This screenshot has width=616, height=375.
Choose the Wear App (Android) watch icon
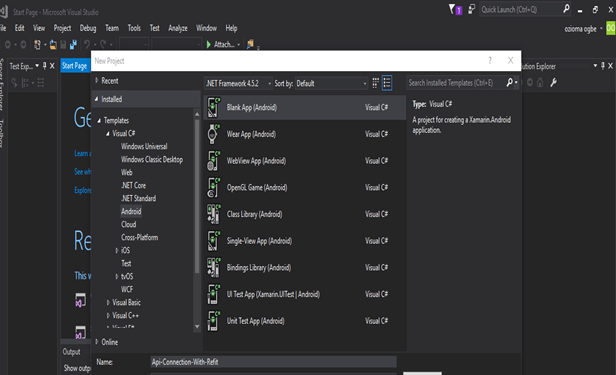[x=213, y=134]
